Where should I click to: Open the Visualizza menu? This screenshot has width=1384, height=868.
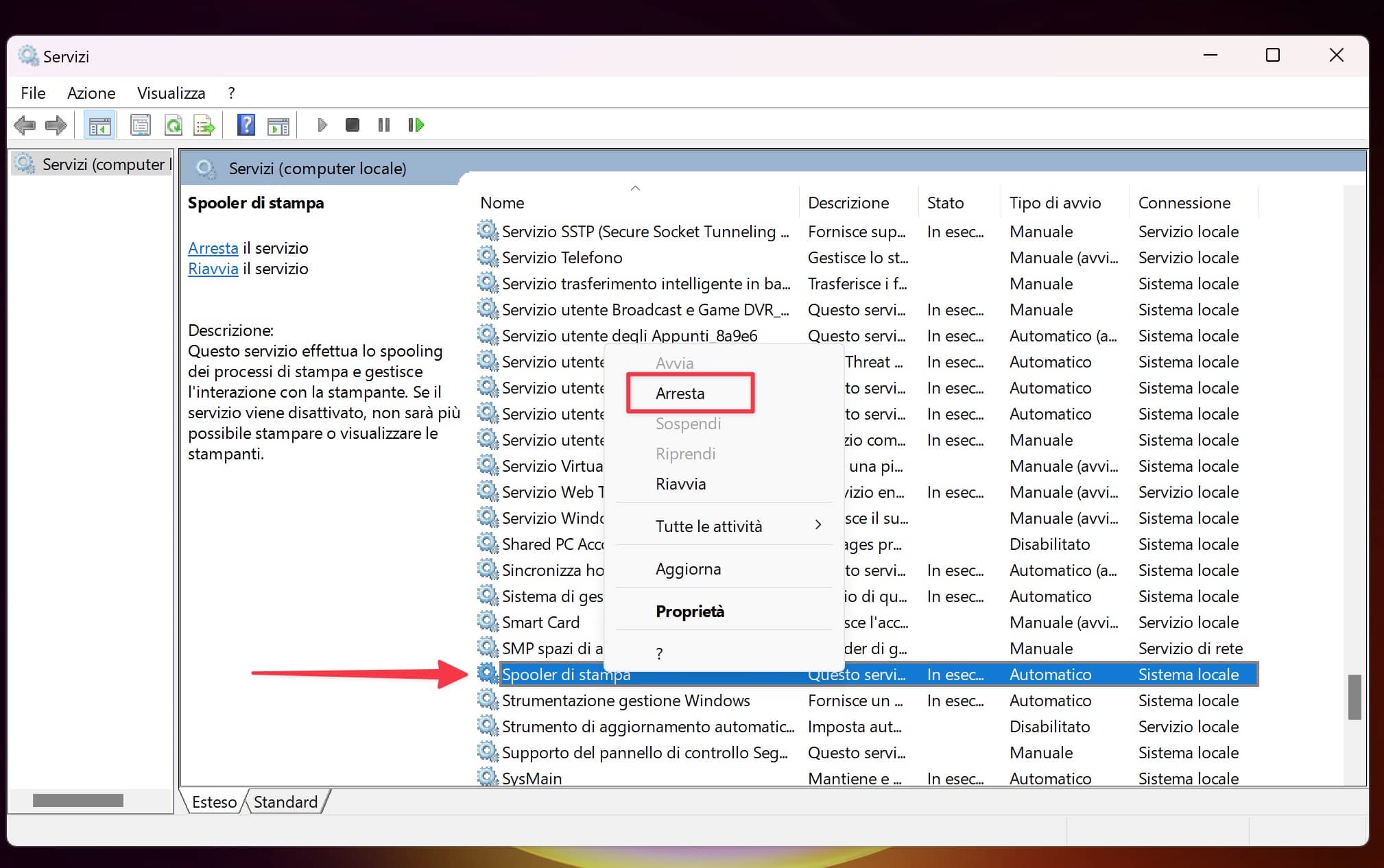tap(171, 93)
